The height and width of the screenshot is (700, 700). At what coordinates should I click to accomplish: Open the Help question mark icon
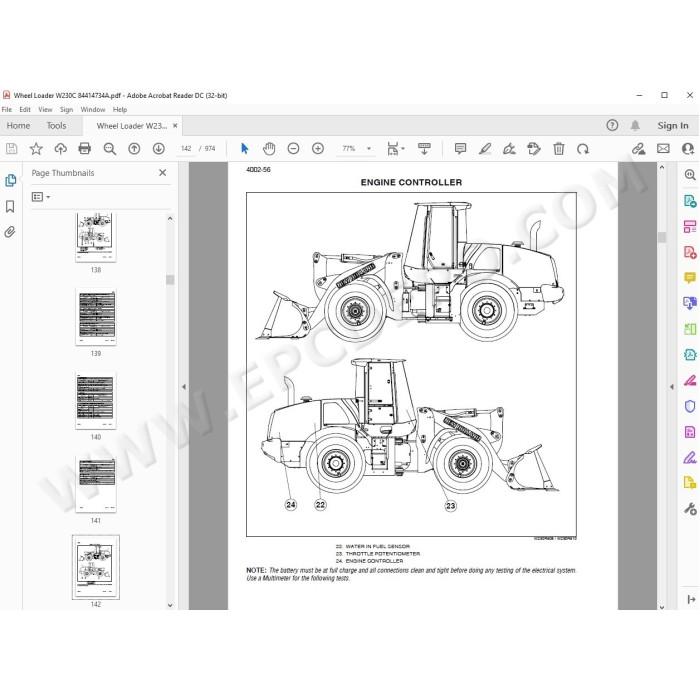612,125
